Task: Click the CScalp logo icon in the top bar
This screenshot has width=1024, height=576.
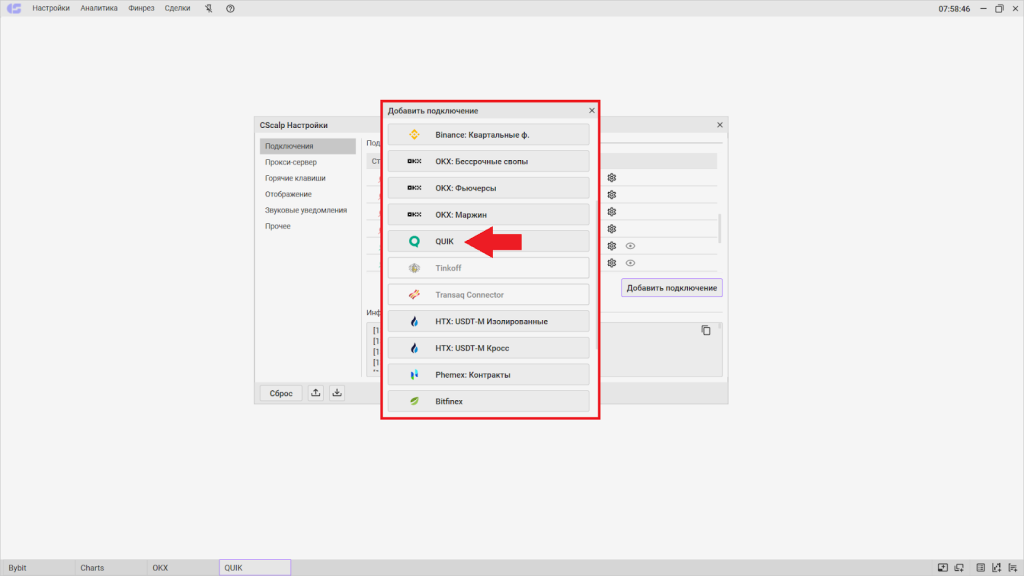Action: click(x=14, y=8)
